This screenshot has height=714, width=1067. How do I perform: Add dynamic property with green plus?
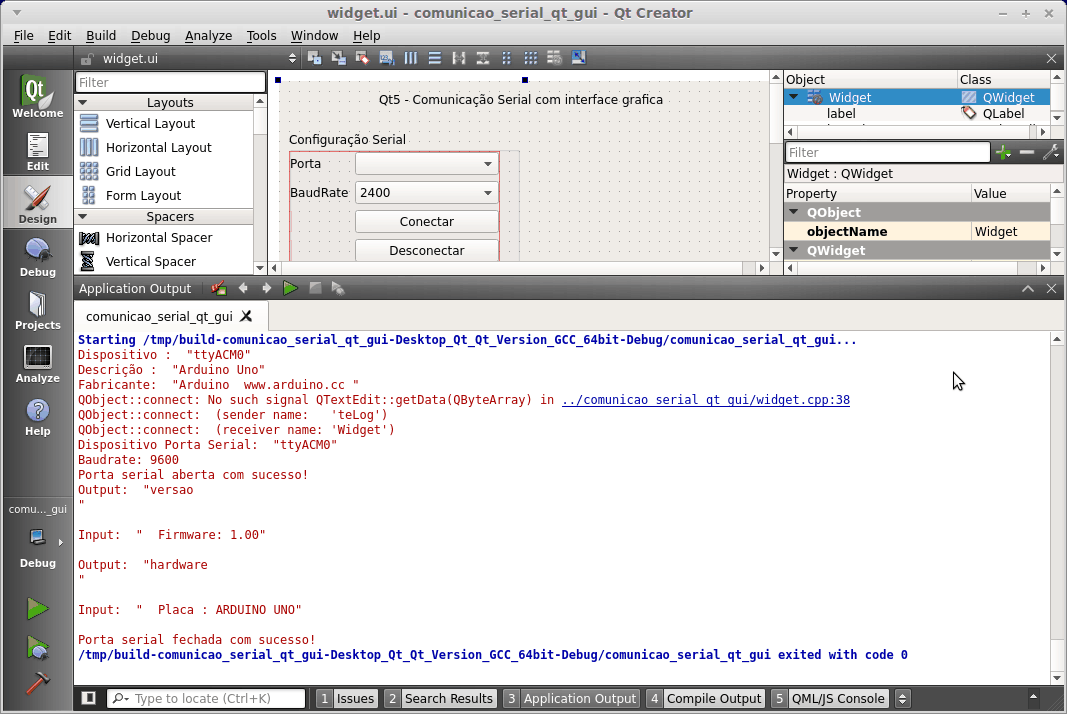point(1003,152)
